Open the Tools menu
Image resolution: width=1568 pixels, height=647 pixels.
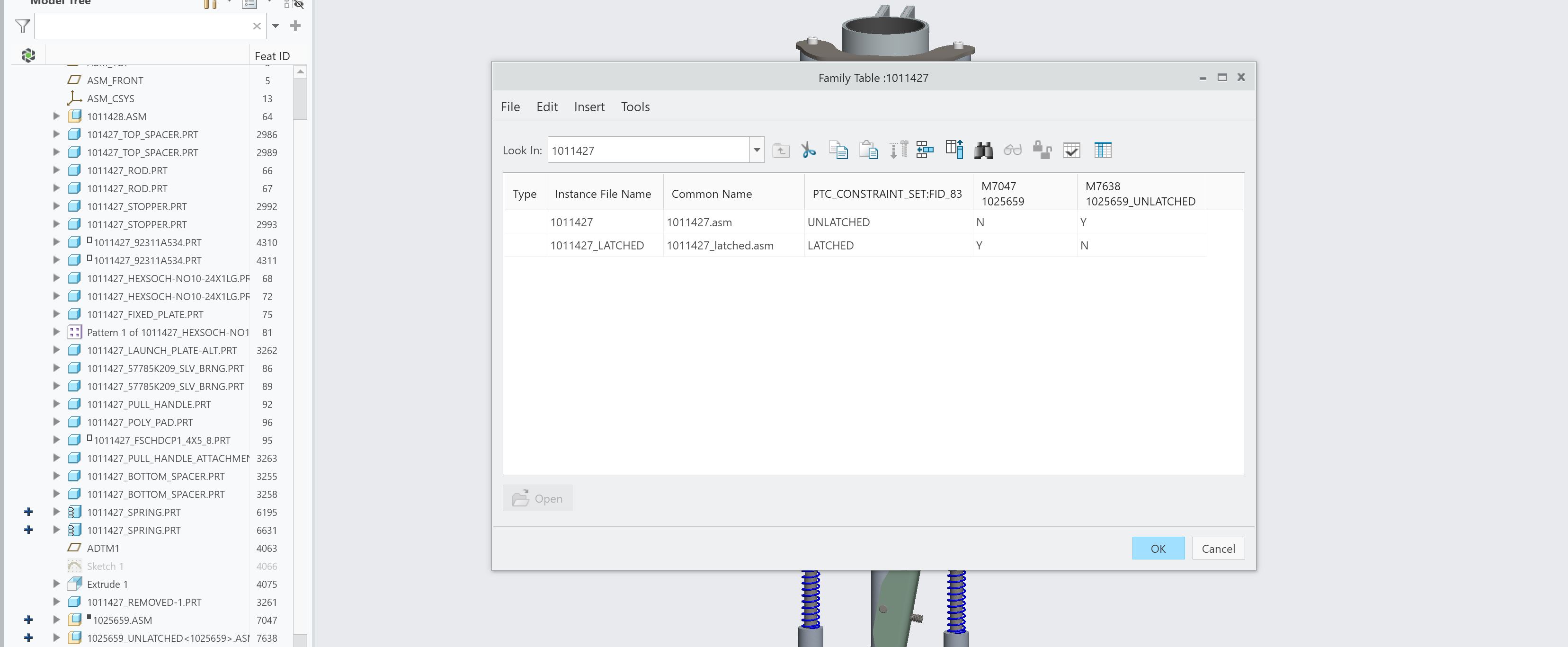pos(635,107)
